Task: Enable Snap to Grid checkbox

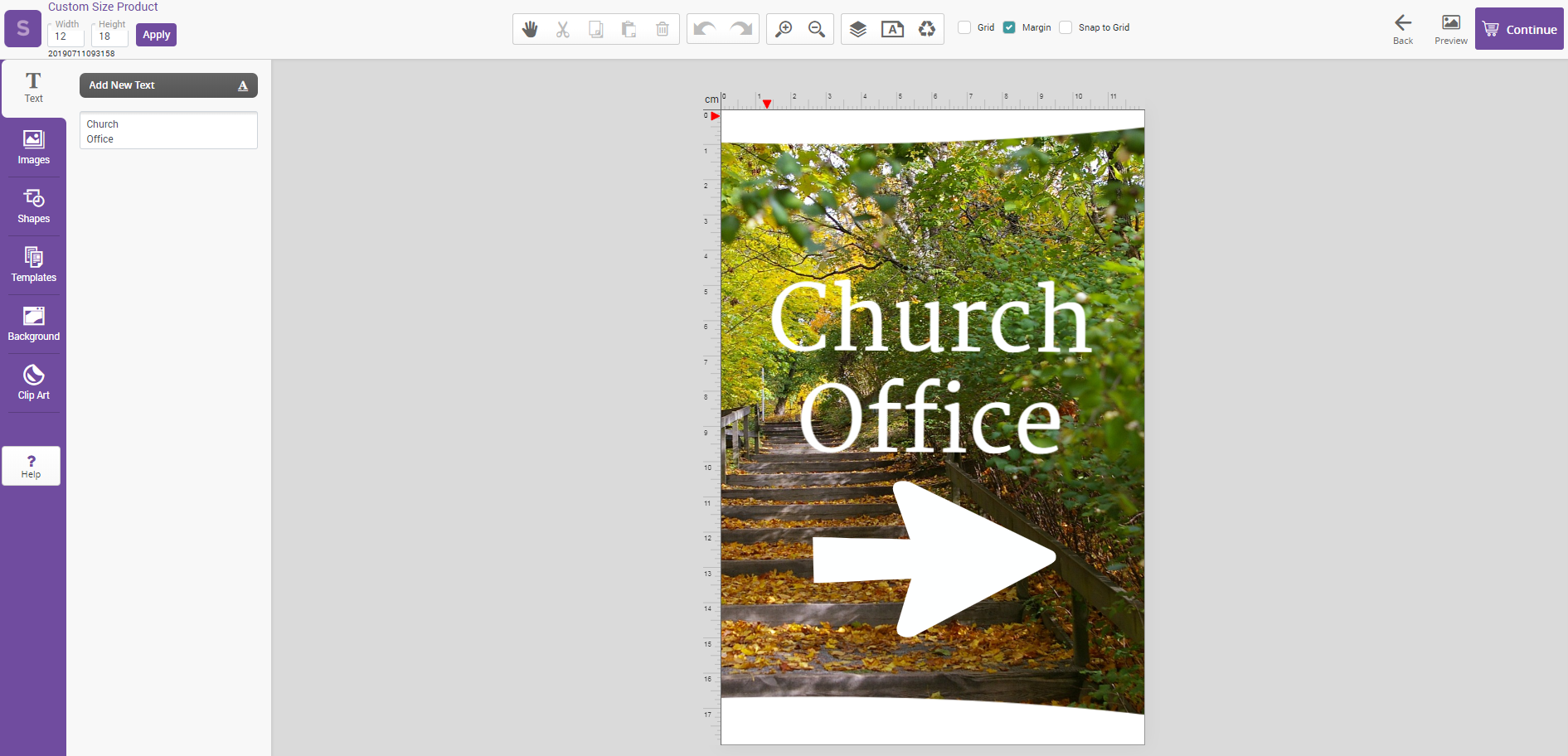Action: (1066, 27)
